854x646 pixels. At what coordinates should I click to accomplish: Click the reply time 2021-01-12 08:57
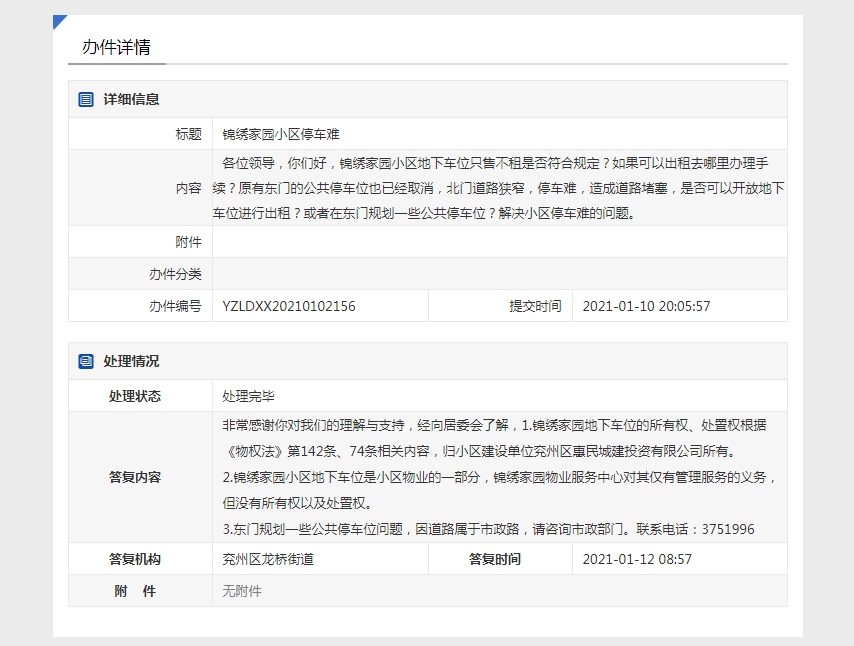(636, 559)
